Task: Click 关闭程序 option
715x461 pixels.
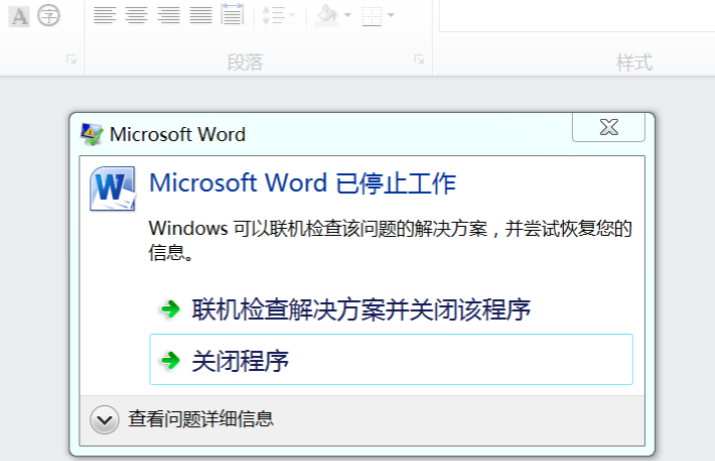Action: pos(391,360)
